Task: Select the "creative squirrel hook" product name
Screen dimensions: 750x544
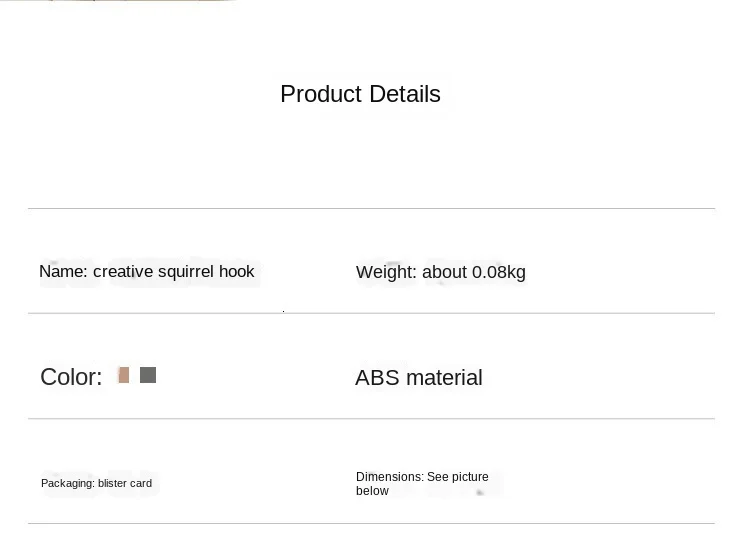Action: [x=174, y=272]
